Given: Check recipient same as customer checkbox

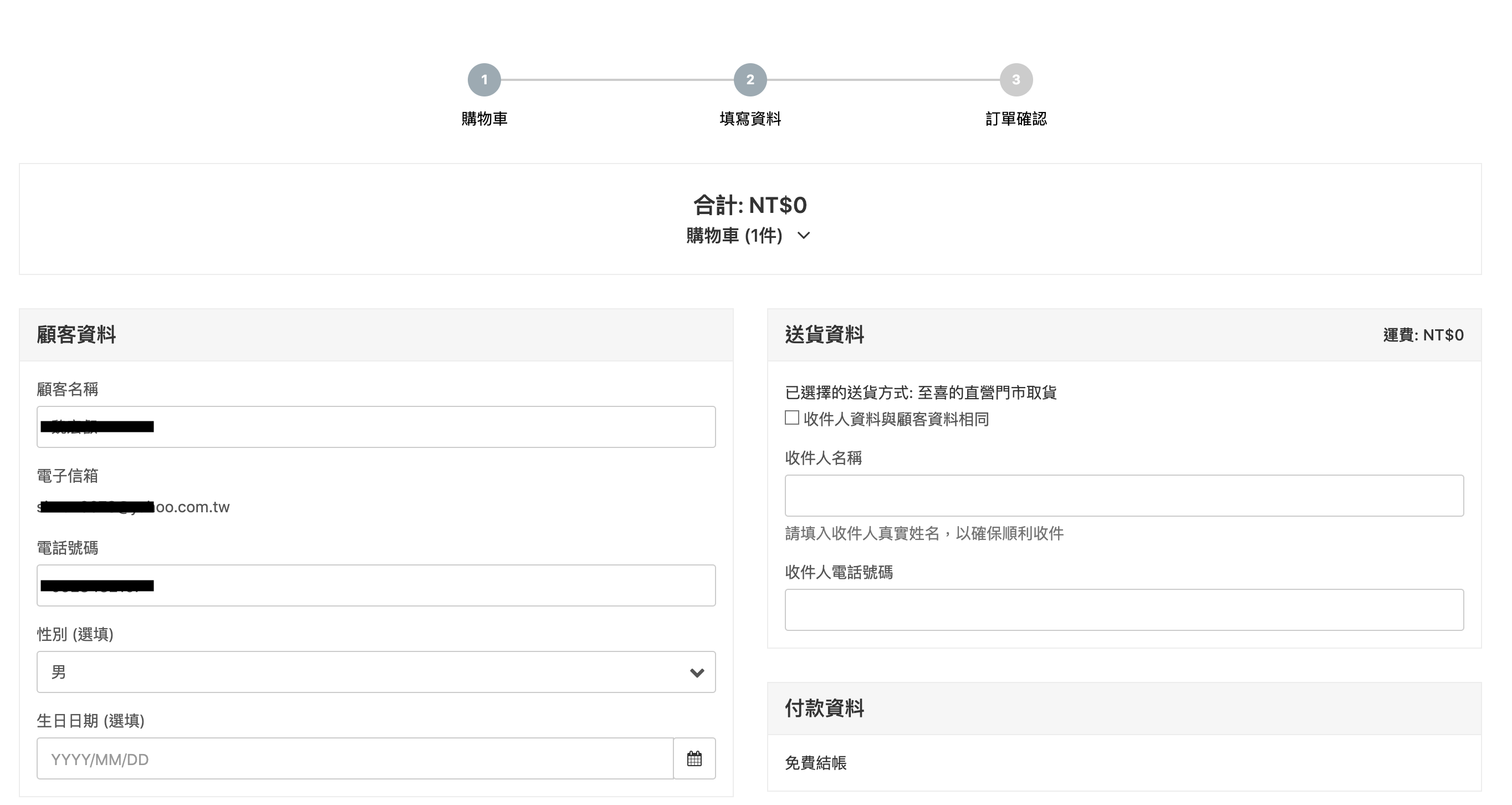Looking at the screenshot, I should 792,417.
